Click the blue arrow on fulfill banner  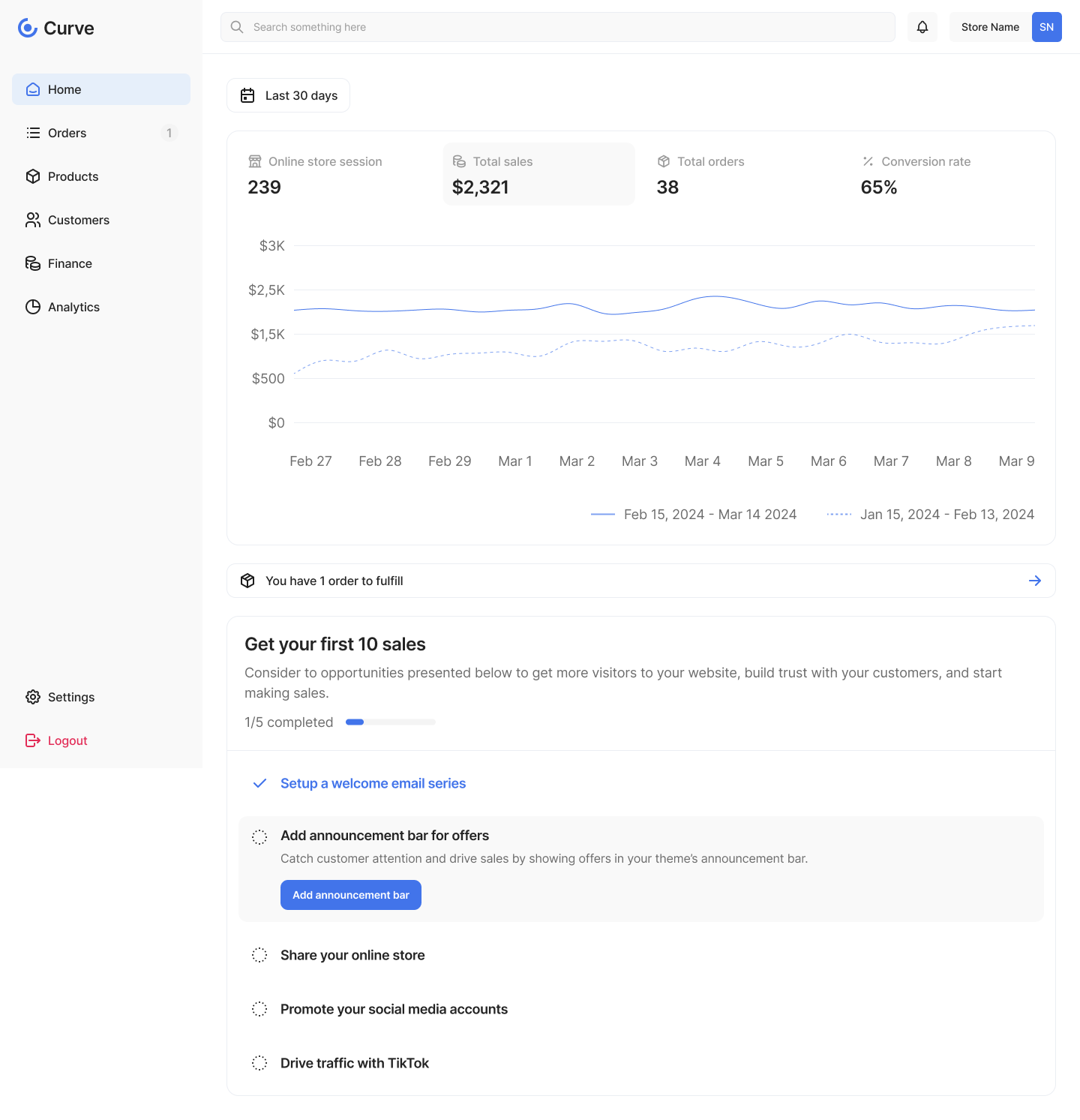point(1035,581)
